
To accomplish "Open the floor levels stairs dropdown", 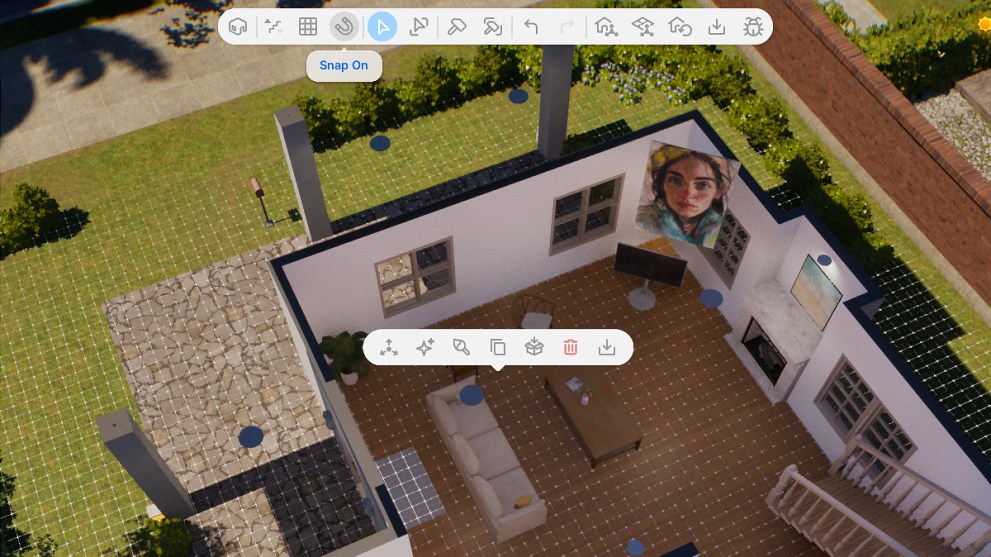I will click(x=272, y=27).
